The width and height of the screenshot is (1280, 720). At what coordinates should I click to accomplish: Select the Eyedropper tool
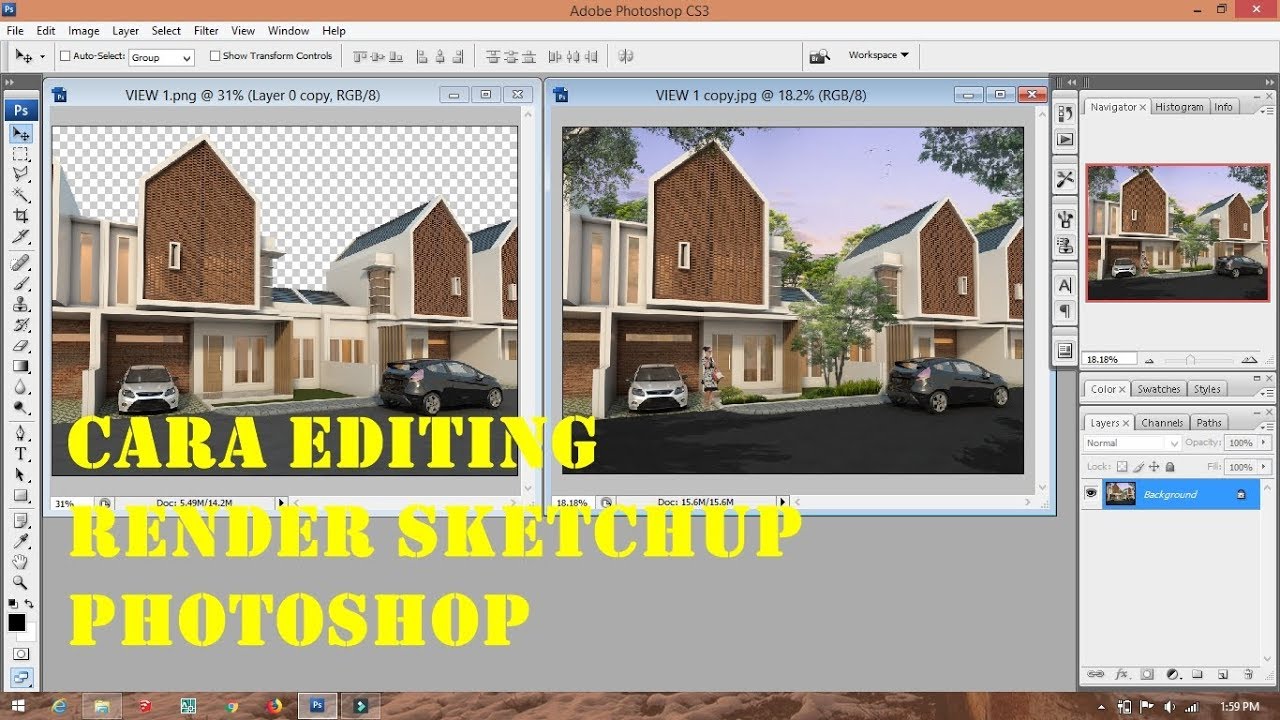tap(21, 541)
